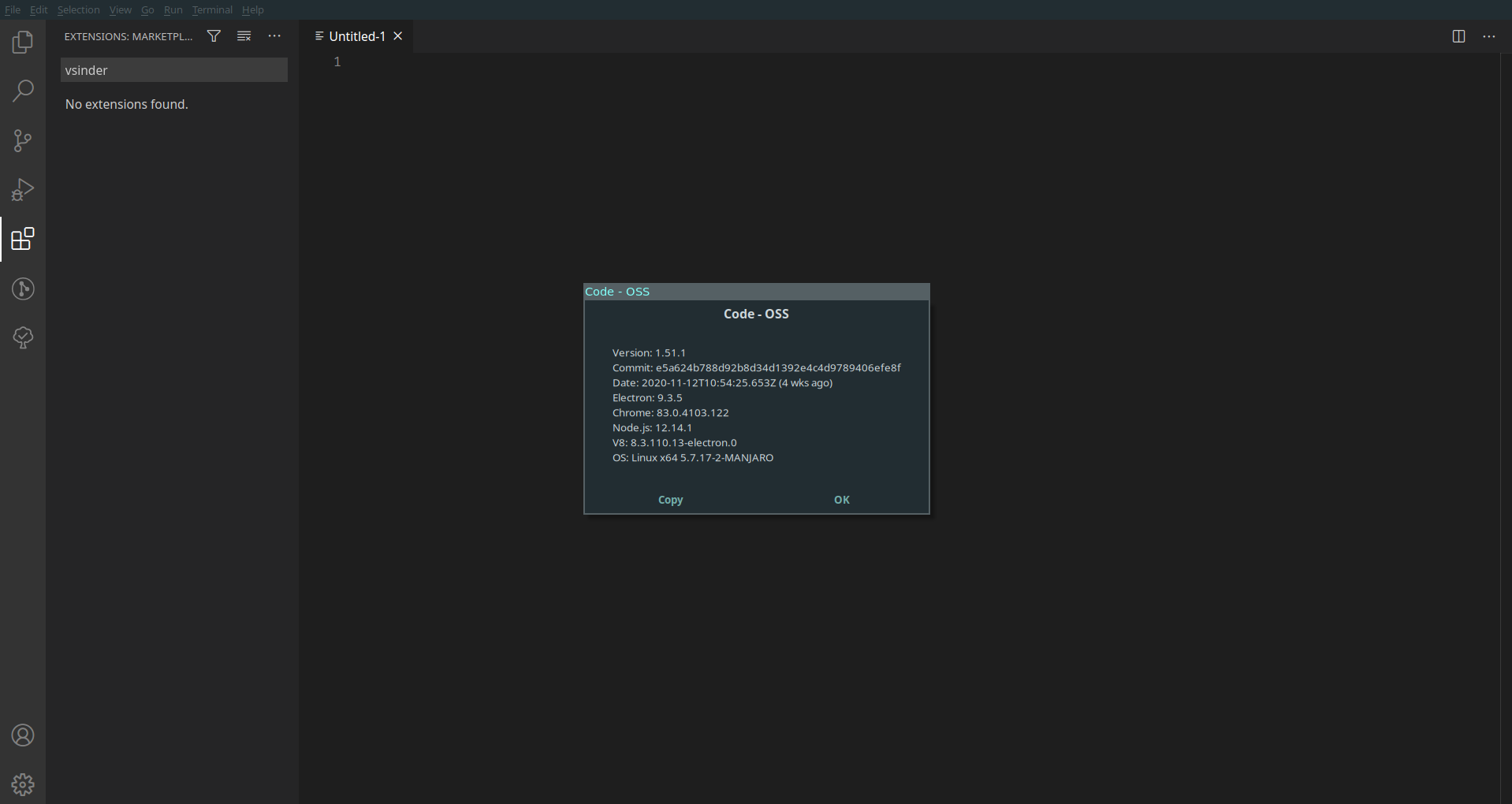Screen dimensions: 1512x804
Task: Open the Accounts icon at the bottom
Action: coord(23,735)
